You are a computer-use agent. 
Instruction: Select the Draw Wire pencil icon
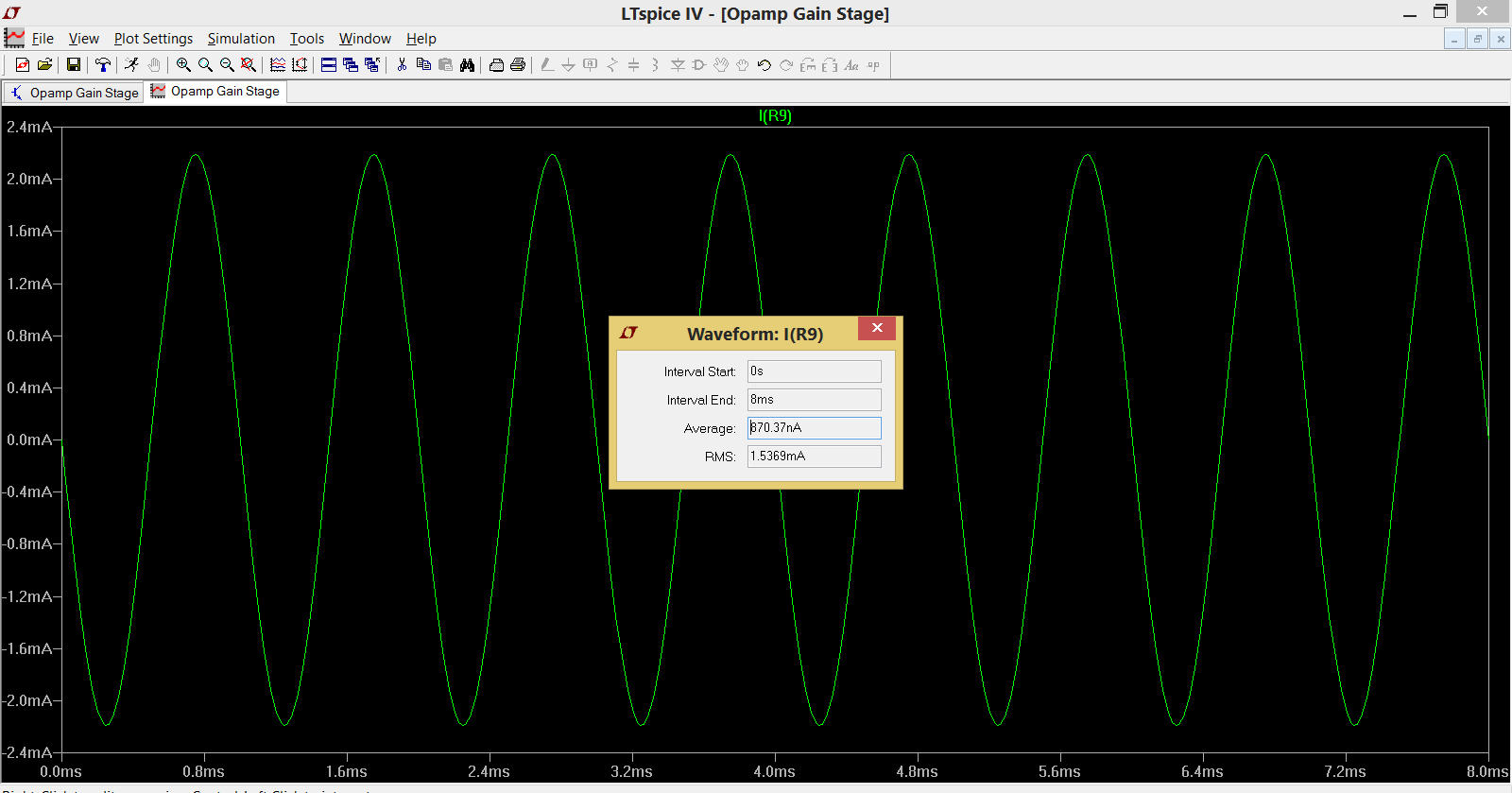[x=547, y=64]
